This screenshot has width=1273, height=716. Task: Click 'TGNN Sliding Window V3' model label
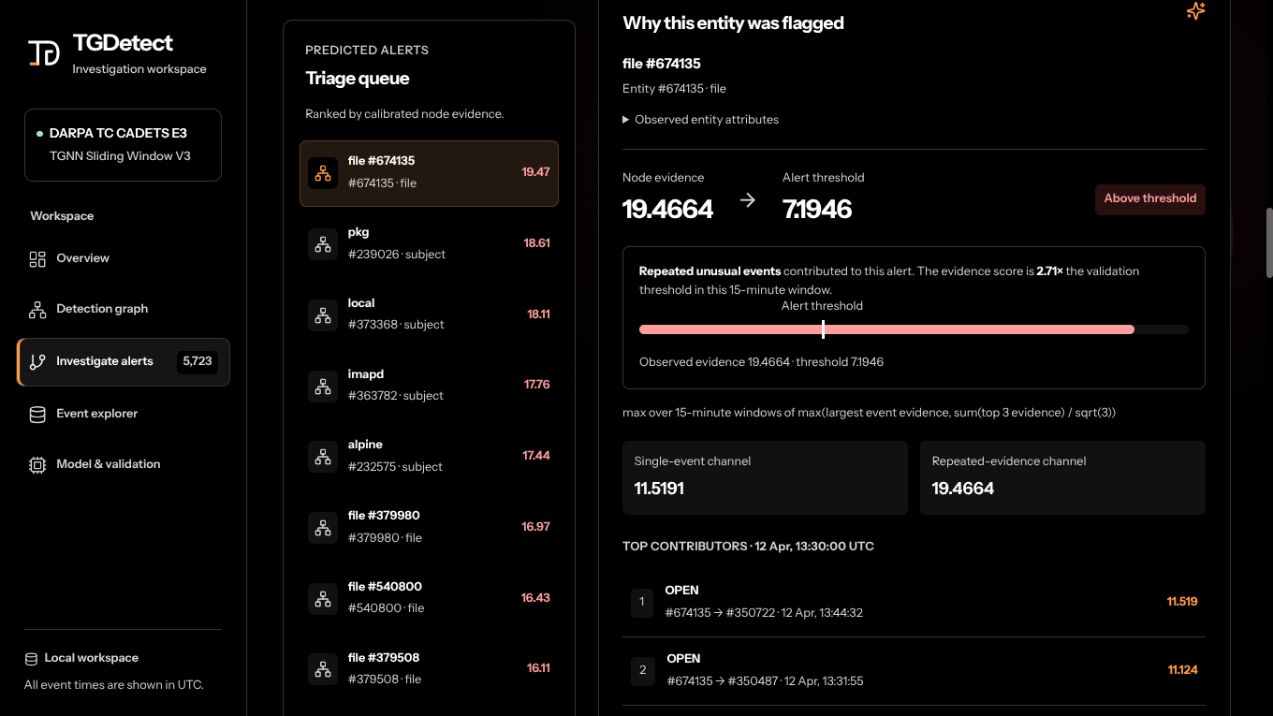pos(120,156)
